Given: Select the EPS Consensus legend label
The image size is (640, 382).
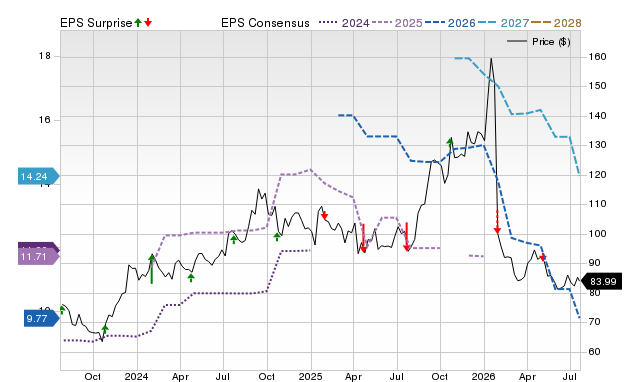Looking at the screenshot, I should 265,23.
